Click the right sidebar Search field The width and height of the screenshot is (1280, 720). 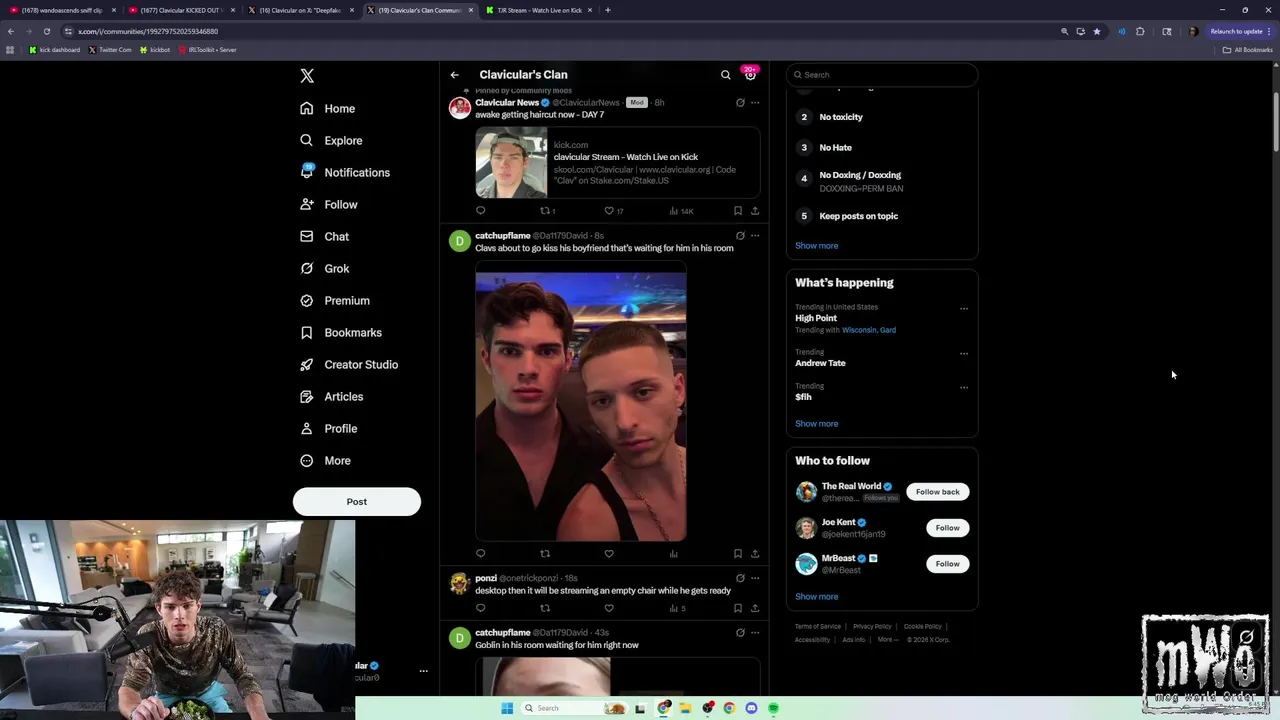(882, 74)
